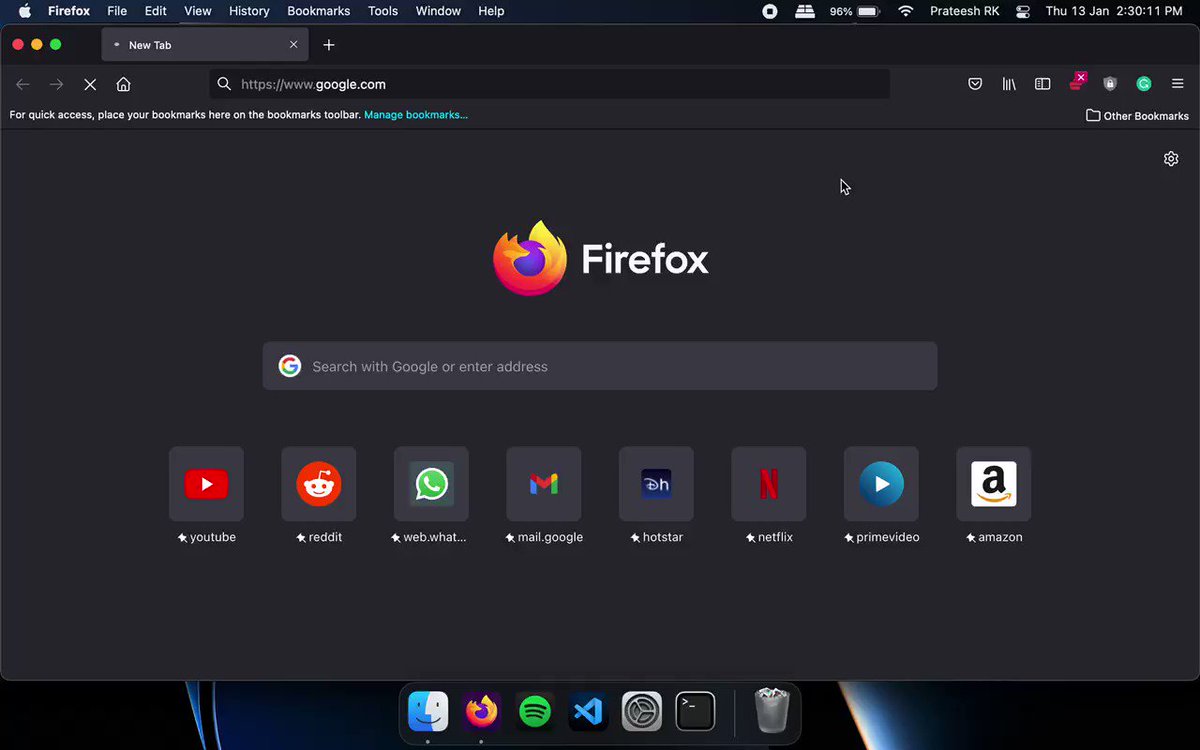Click the battery status indicator

(x=854, y=11)
